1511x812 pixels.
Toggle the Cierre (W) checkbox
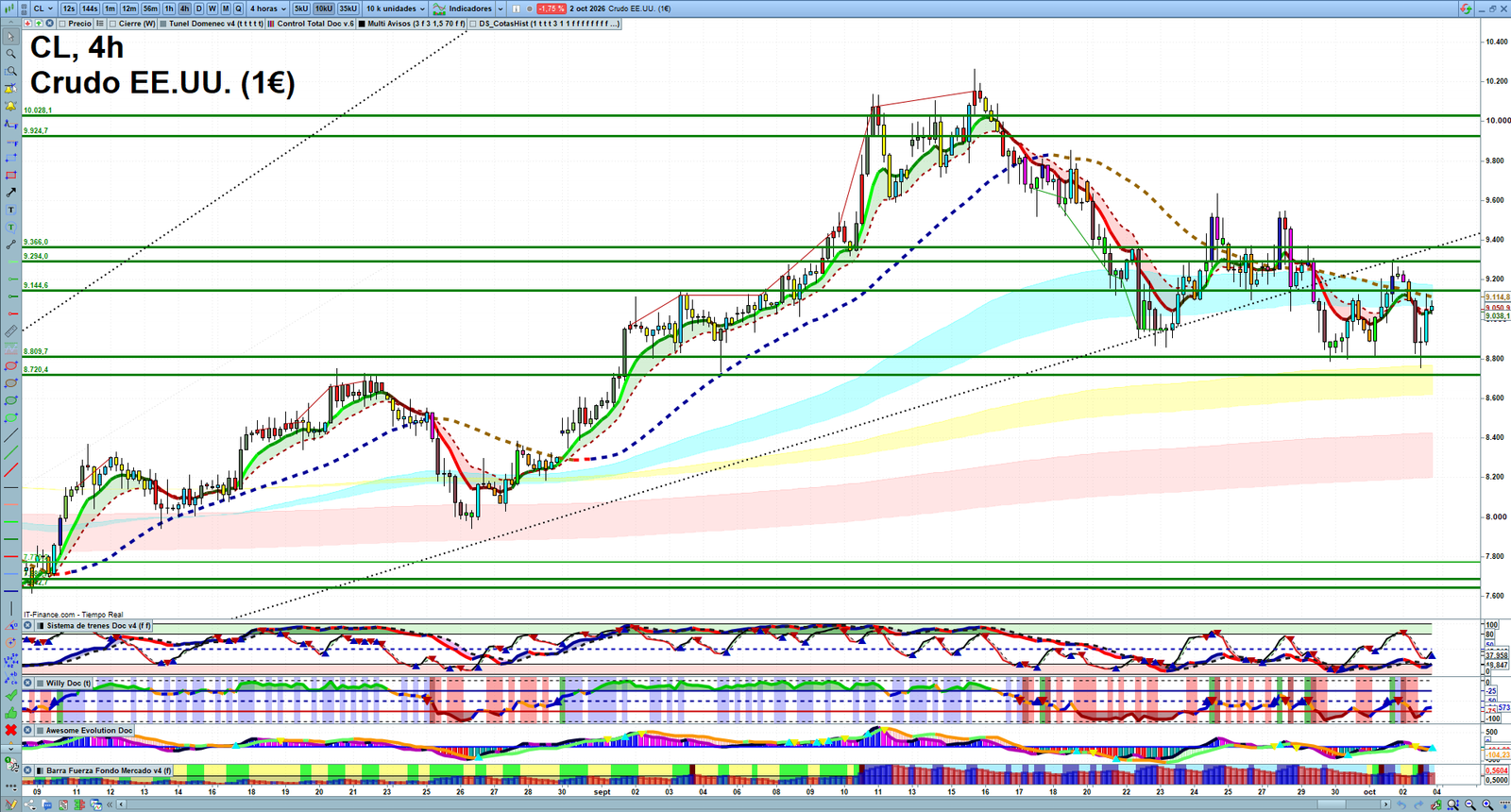pos(113,24)
